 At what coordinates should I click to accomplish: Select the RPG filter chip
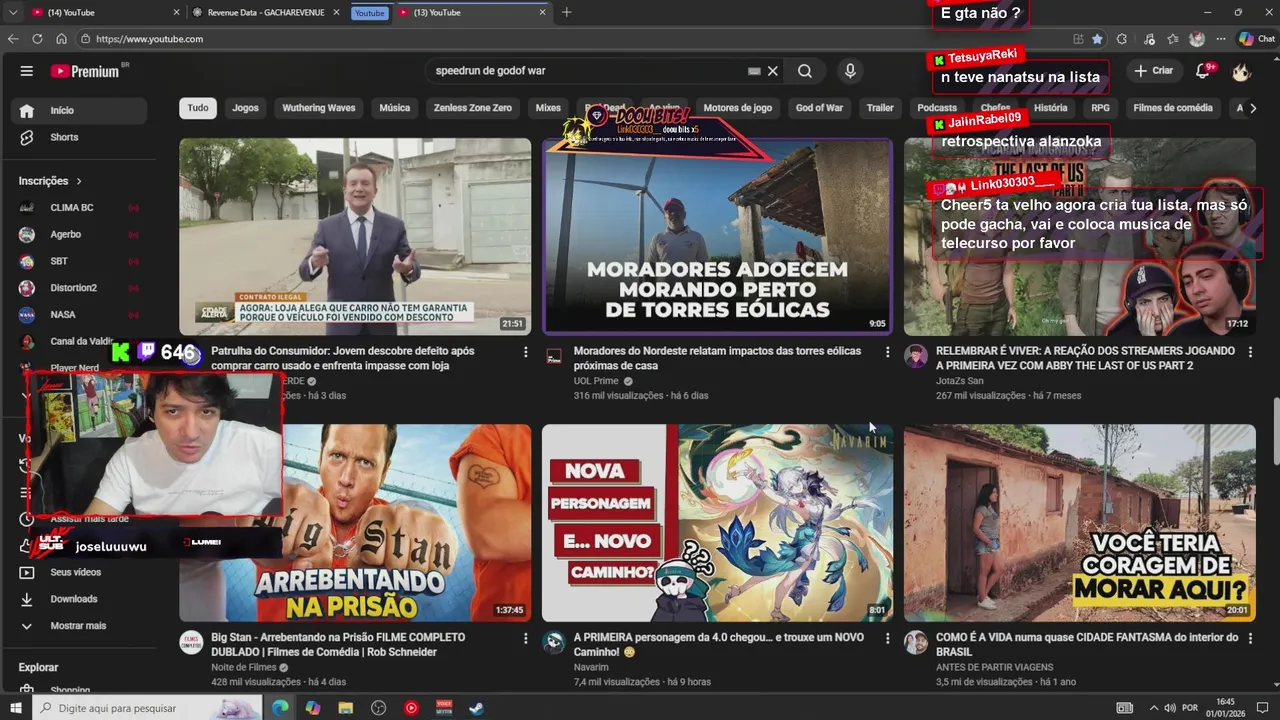(x=1100, y=108)
